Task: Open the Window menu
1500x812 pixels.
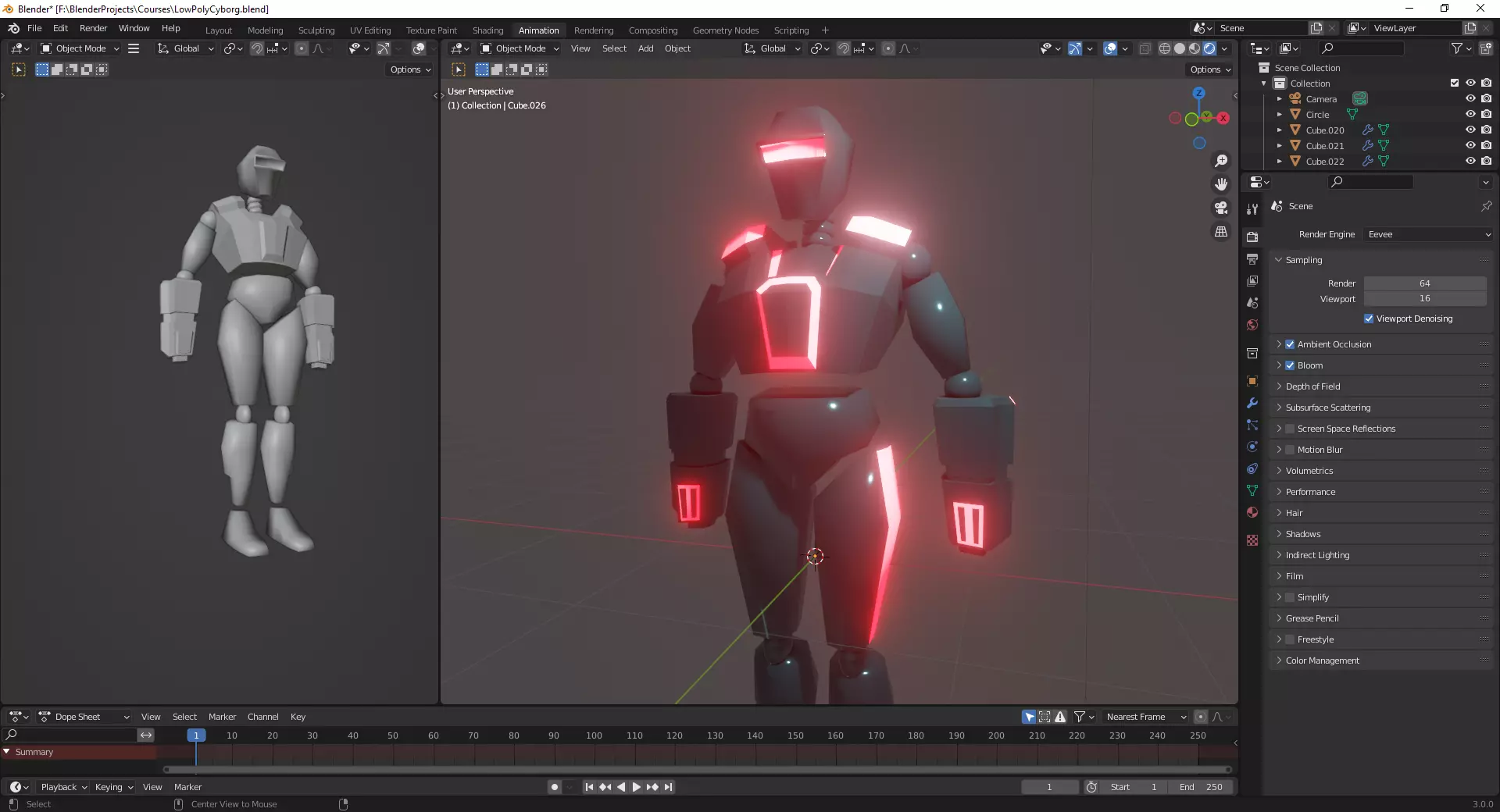Action: 134,28
